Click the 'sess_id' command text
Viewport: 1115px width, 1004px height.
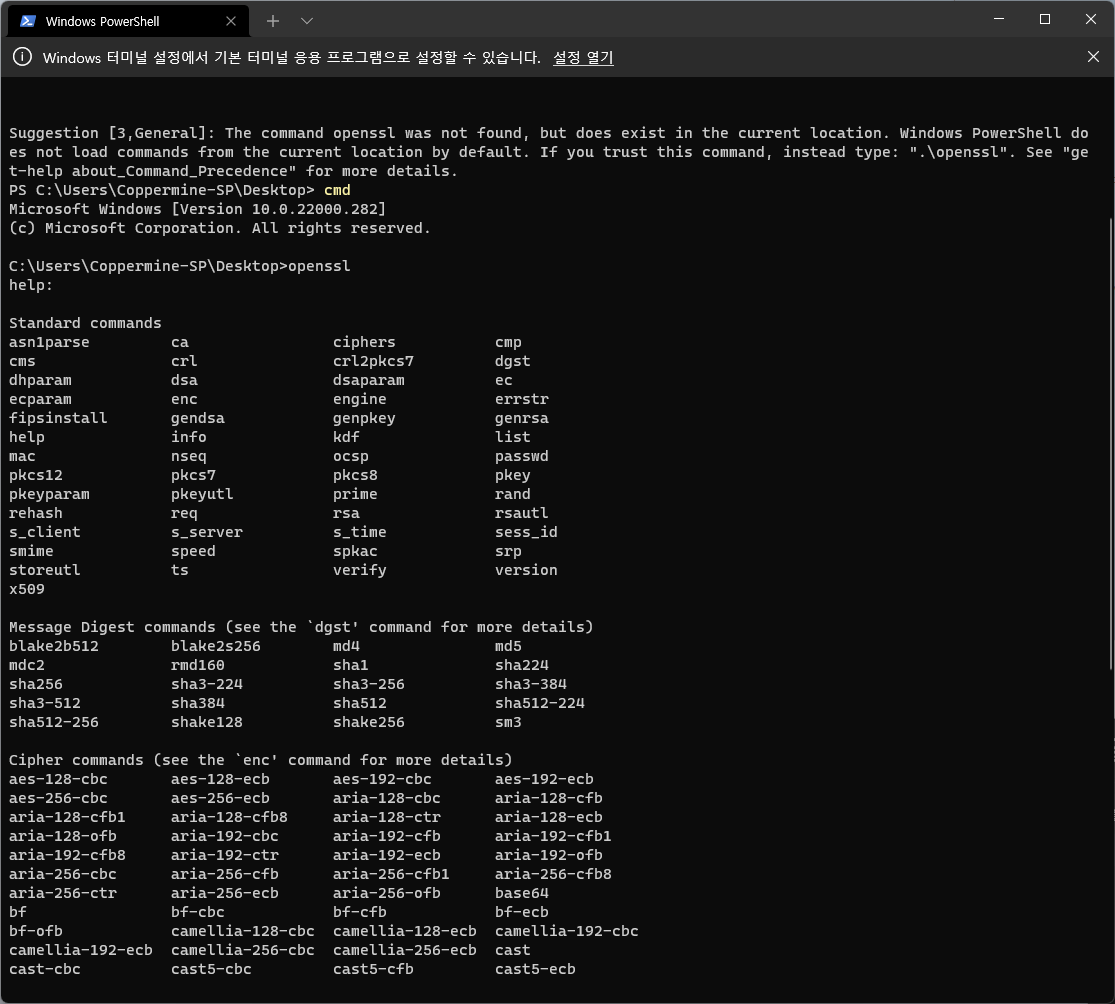coord(526,532)
